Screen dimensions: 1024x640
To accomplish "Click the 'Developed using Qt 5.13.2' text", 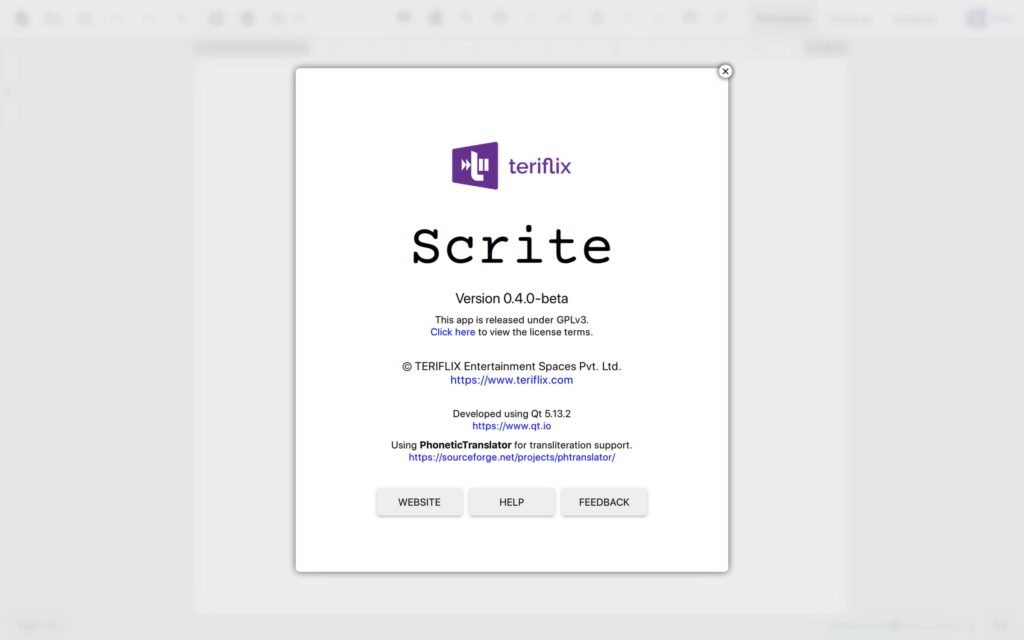I will [x=511, y=413].
